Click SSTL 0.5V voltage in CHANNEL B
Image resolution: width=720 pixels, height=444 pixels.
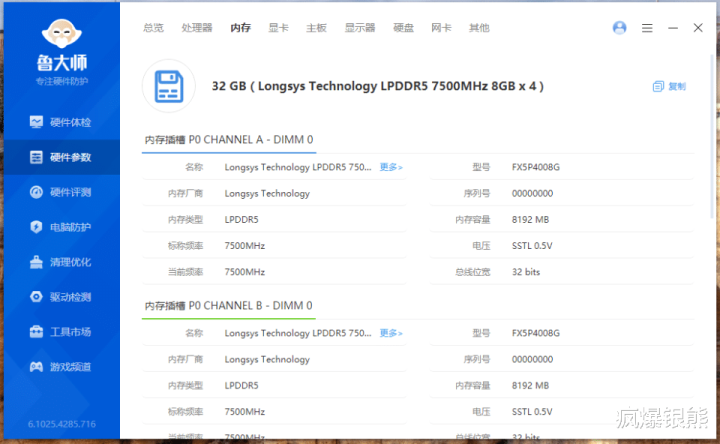click(532, 411)
